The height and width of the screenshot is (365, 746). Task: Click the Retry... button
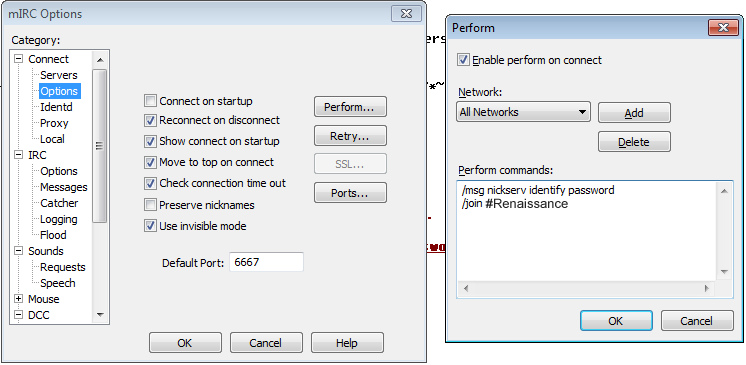tap(350, 136)
